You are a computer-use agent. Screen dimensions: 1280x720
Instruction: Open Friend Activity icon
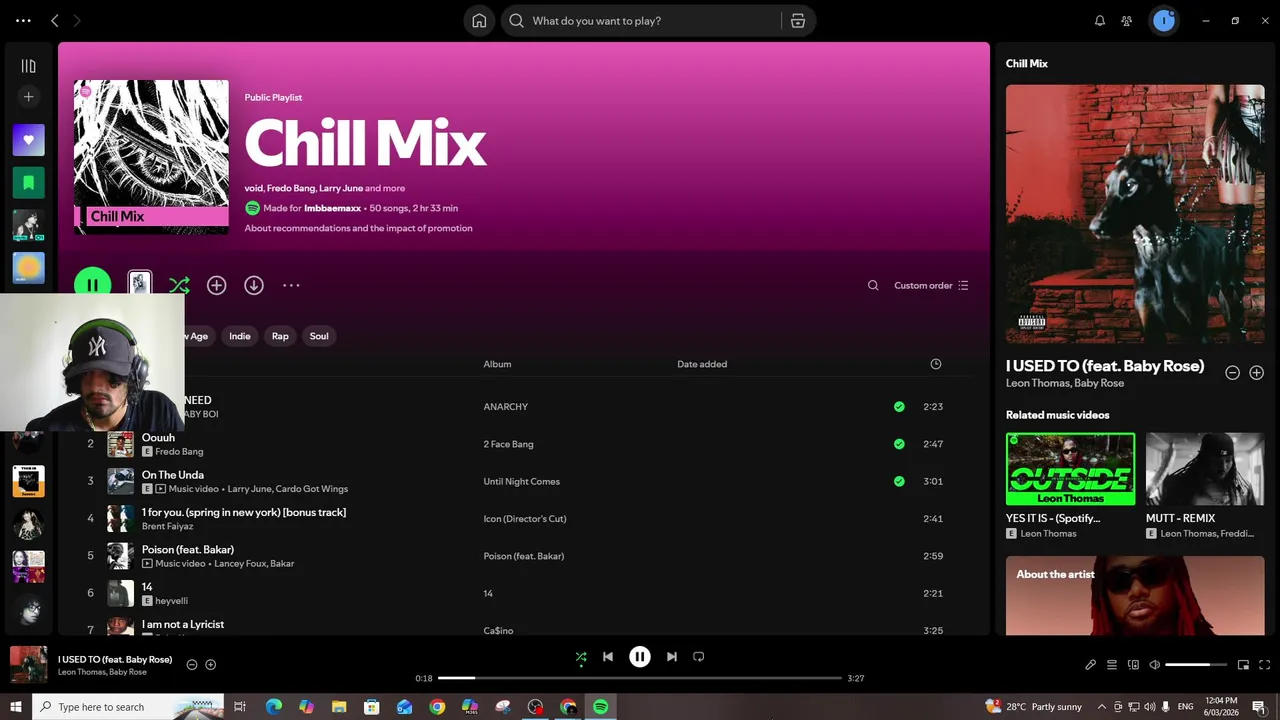coord(1127,21)
